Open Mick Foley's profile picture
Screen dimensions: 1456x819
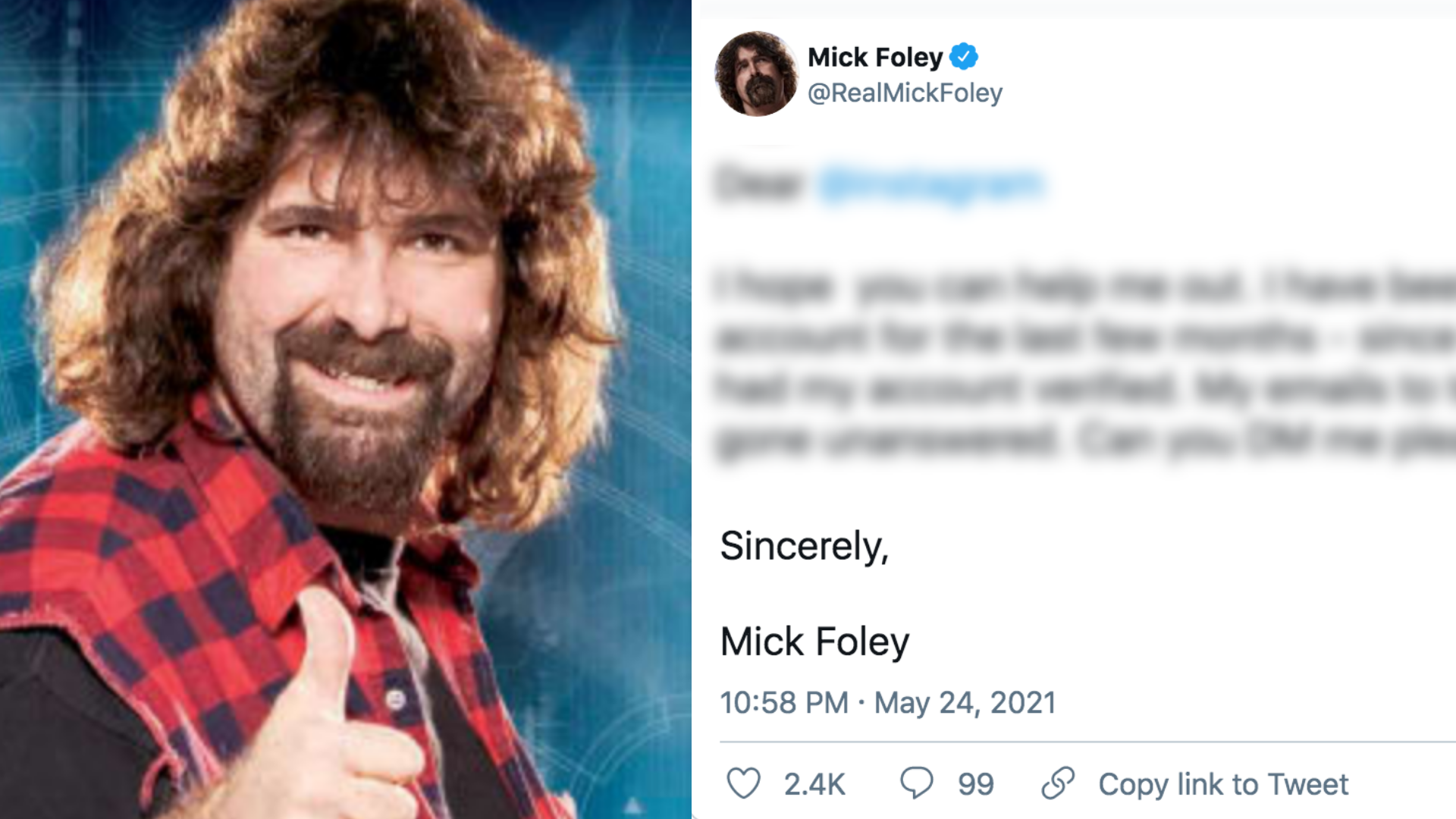point(758,74)
